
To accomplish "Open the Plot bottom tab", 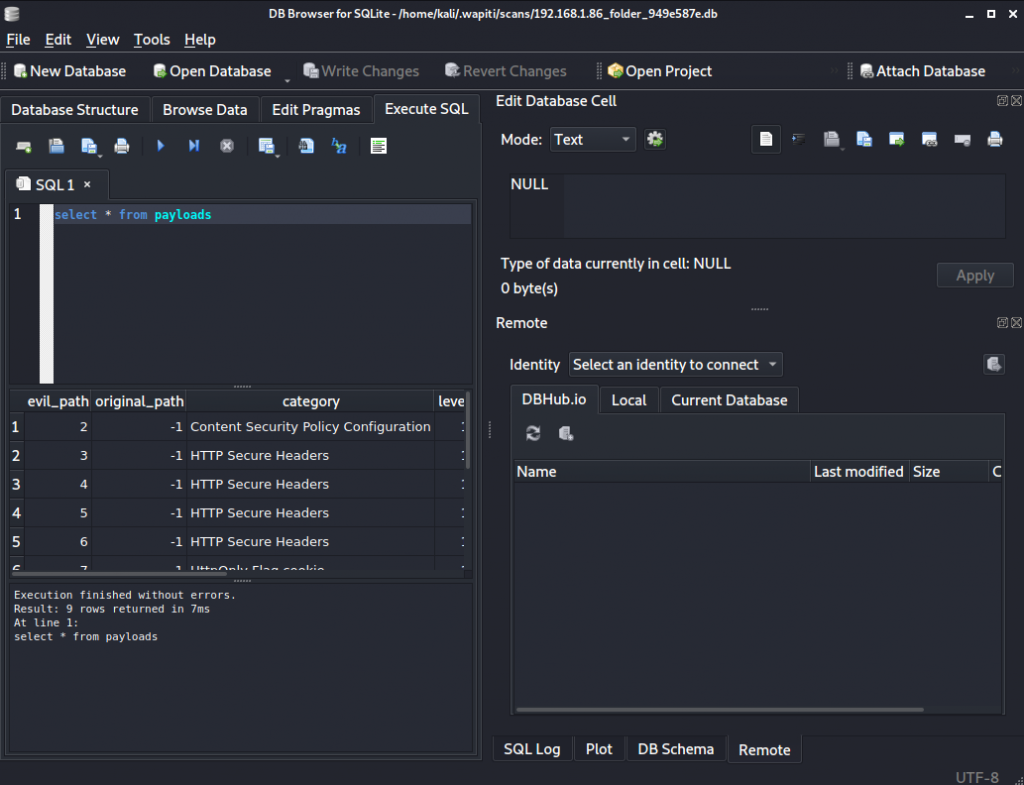I will (x=599, y=749).
